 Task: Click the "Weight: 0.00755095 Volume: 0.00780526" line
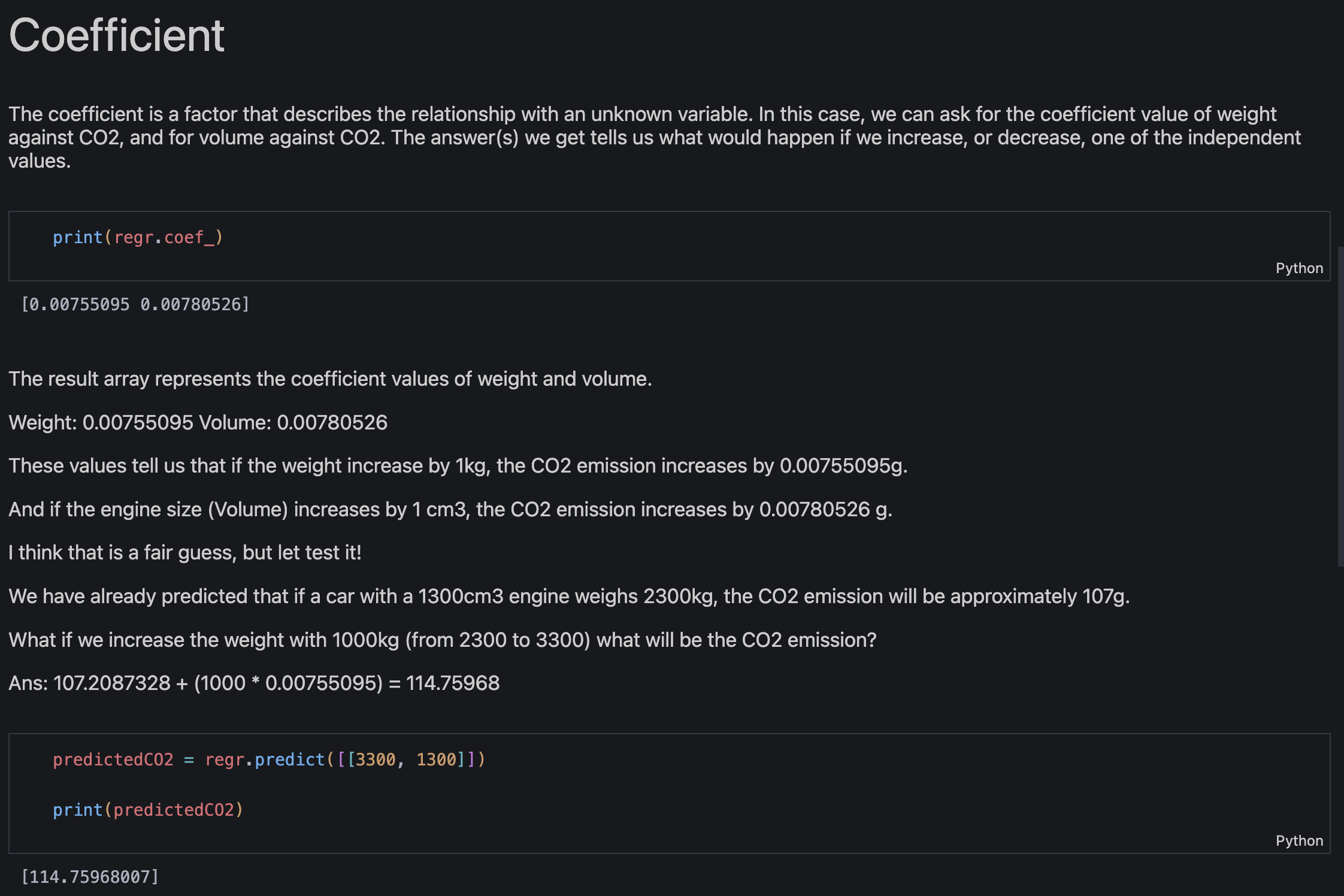(x=198, y=423)
